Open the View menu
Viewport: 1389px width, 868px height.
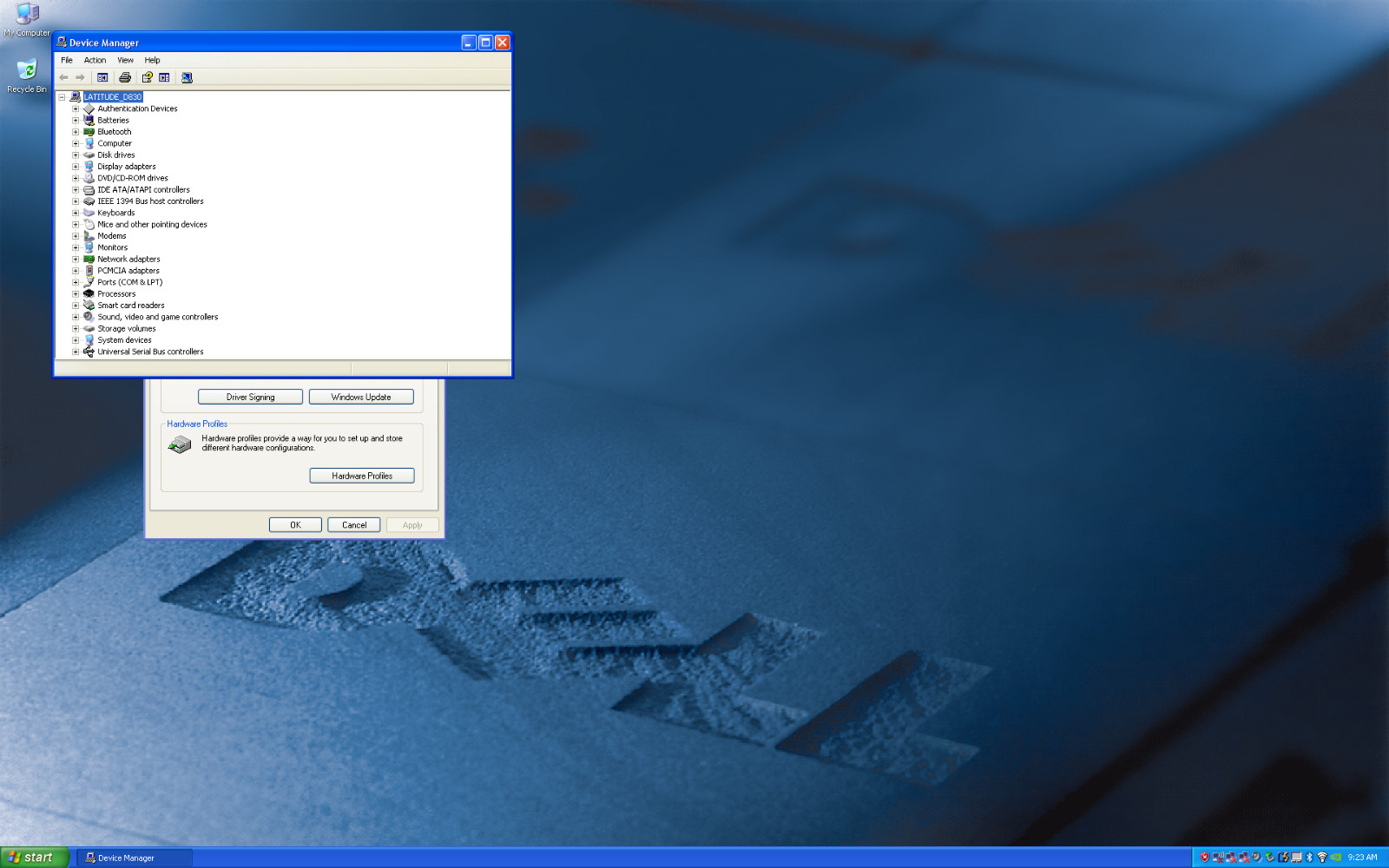(x=126, y=60)
